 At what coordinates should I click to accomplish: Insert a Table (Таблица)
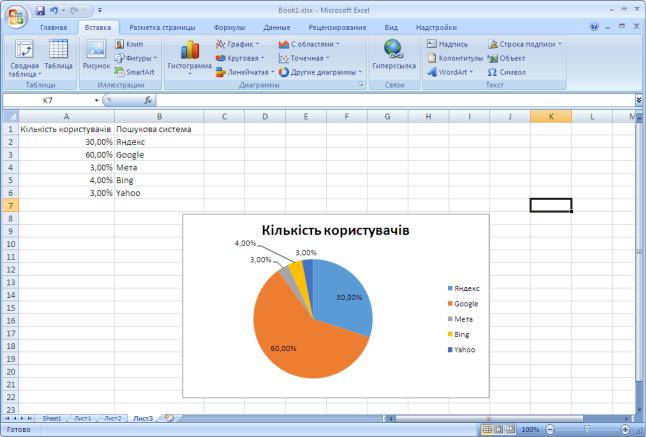coord(59,55)
